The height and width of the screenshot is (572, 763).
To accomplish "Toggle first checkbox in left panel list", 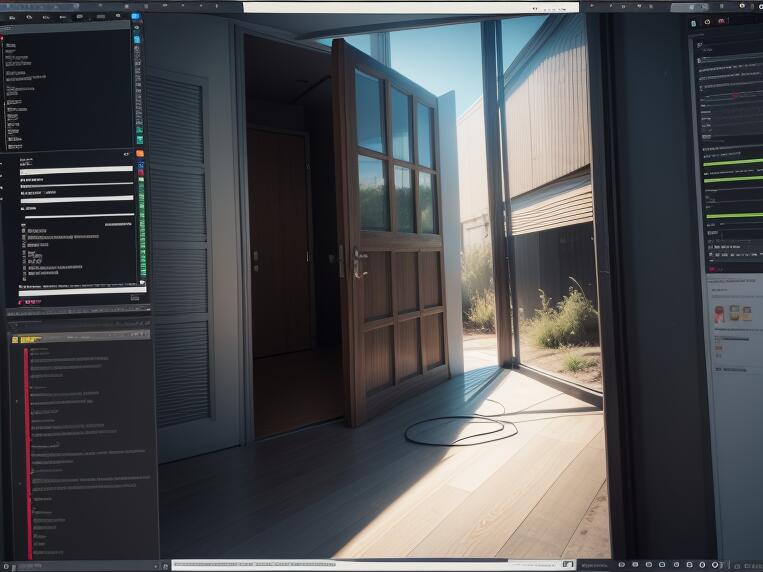I will pos(24,230).
